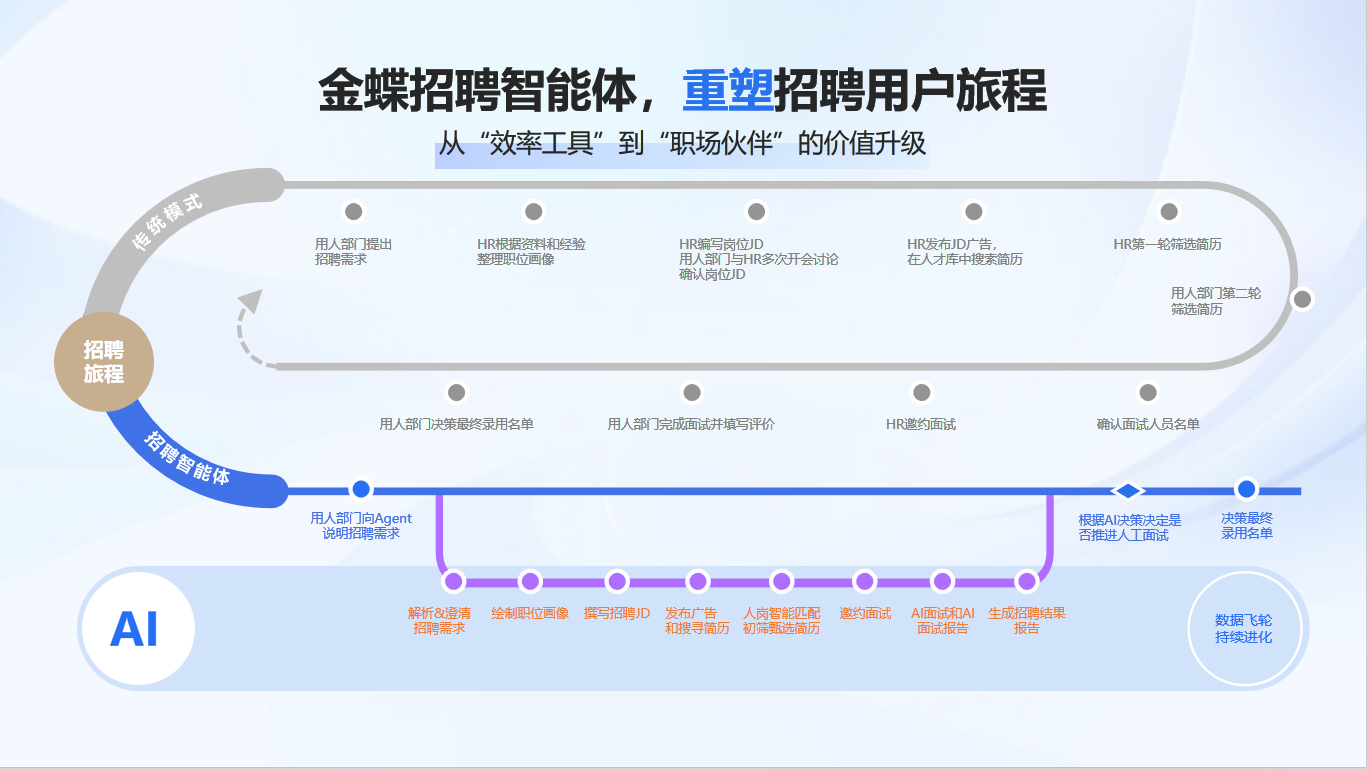The image size is (1367, 769).
Task: Click the blue diamond above 根据AI决策决定
Action: pos(1128,490)
